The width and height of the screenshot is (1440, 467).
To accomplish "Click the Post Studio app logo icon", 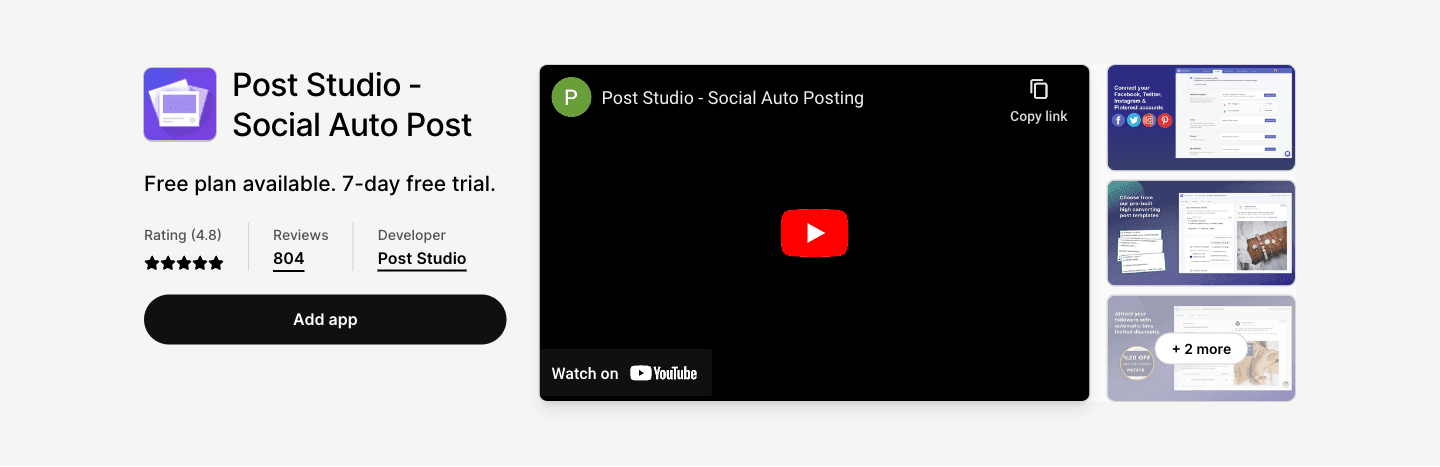I will click(x=180, y=104).
